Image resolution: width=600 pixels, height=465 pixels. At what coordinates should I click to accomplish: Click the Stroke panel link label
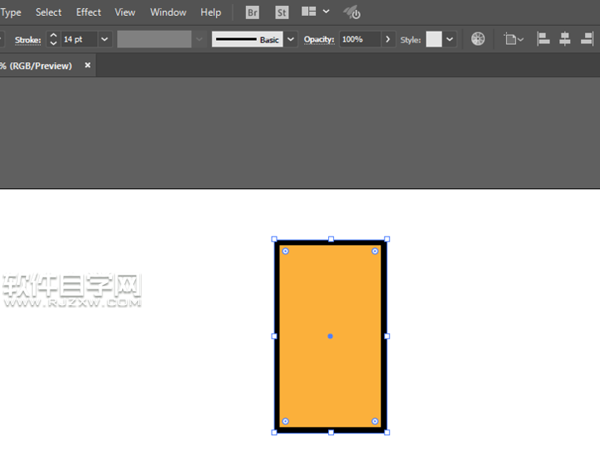click(28, 39)
